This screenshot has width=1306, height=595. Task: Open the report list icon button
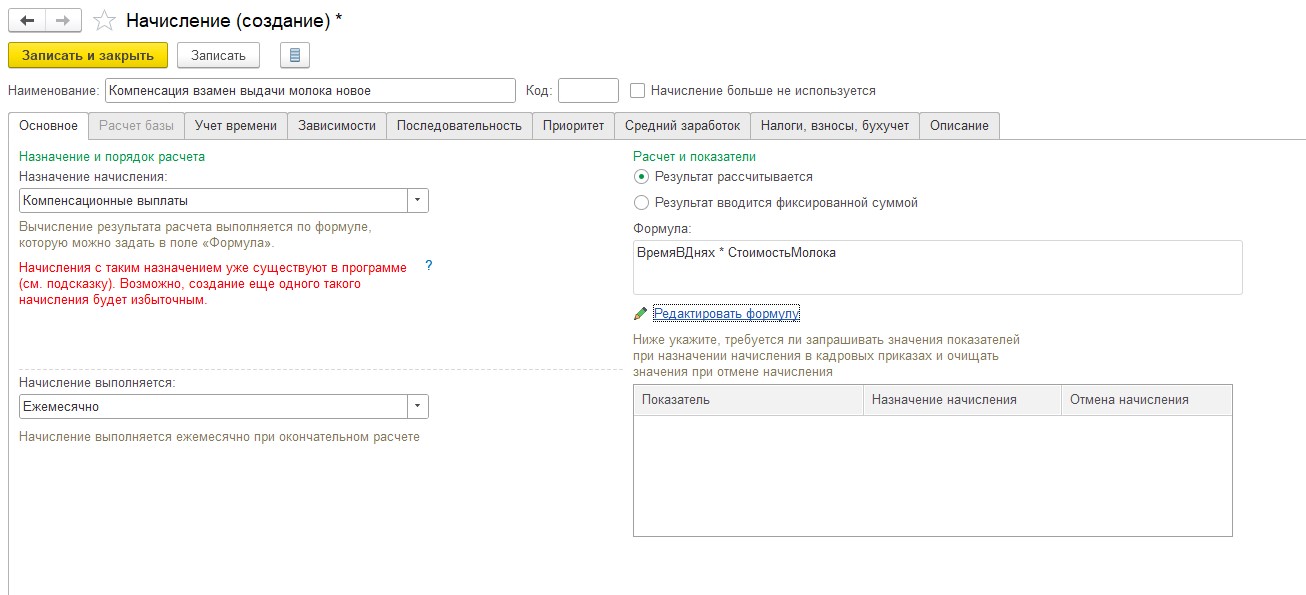tap(295, 55)
